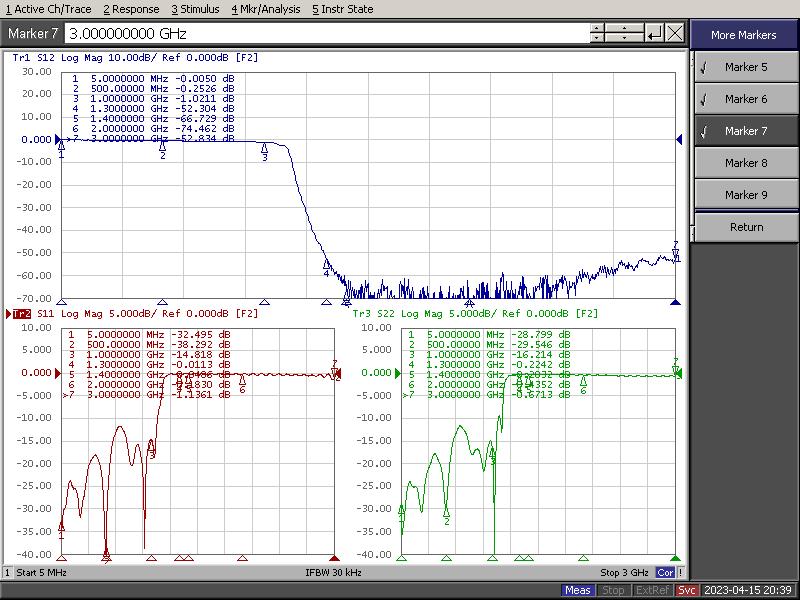Open the Active Ch/Trace menu

point(49,9)
